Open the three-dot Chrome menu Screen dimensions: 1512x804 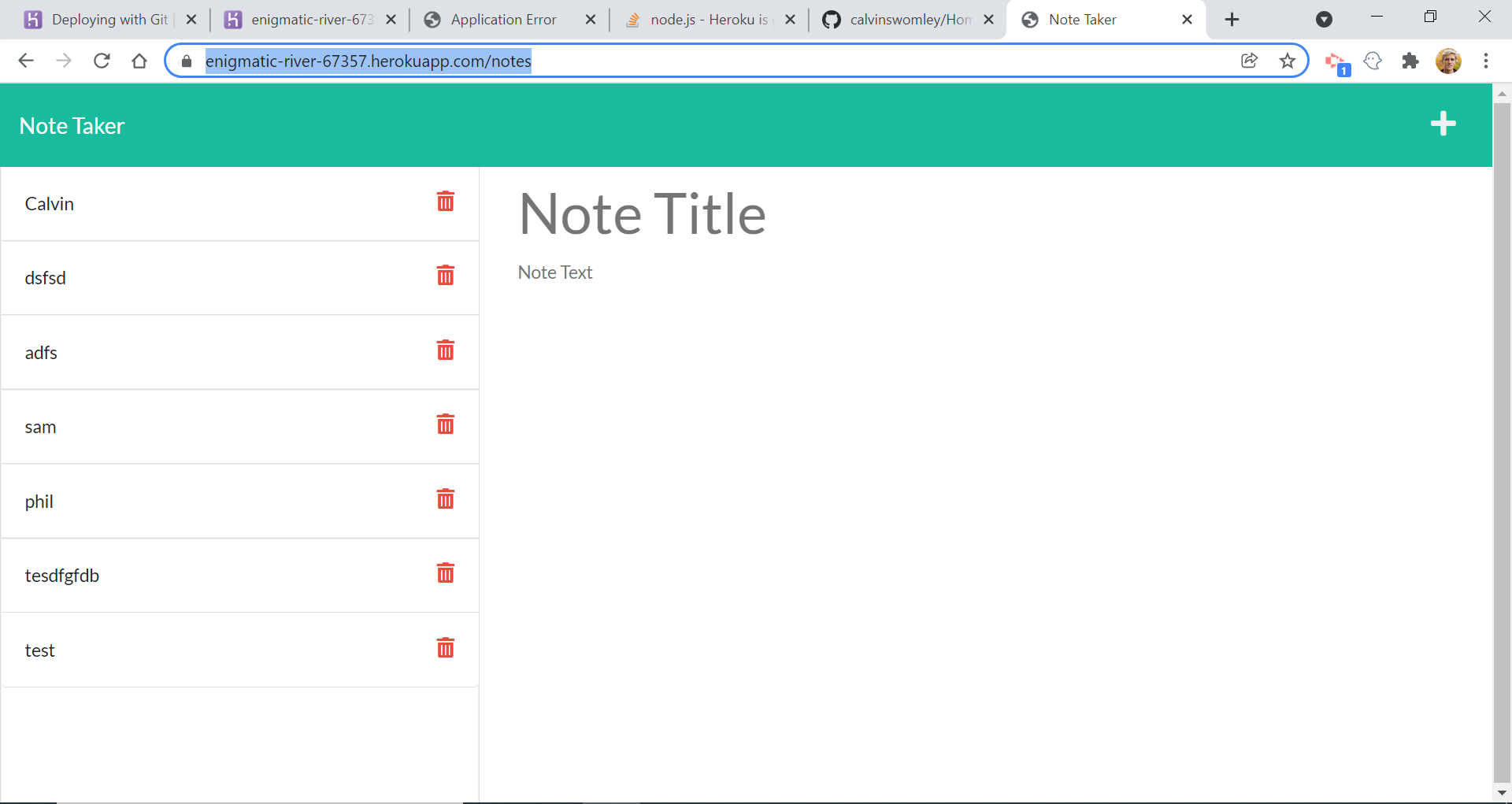1487,61
